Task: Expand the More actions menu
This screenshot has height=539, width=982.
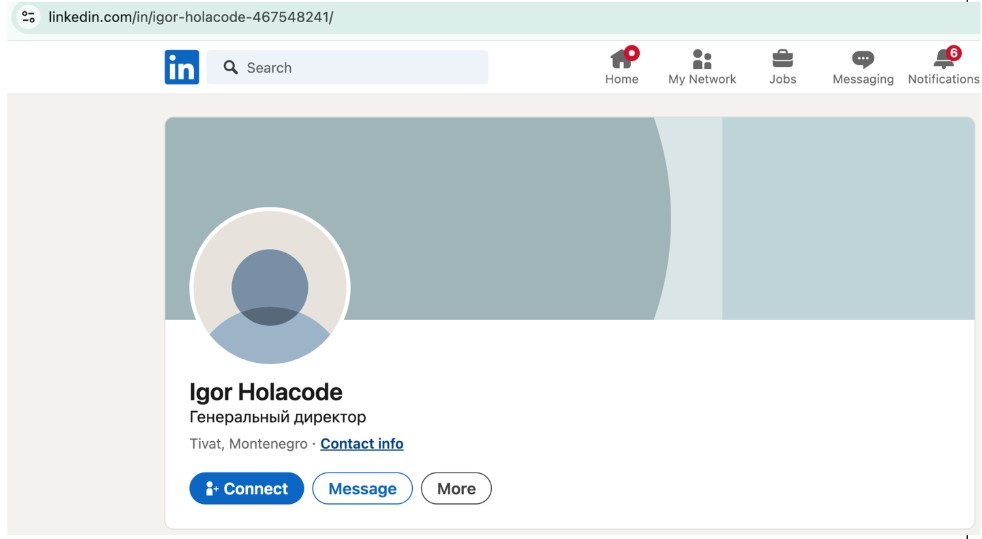Action: click(x=456, y=489)
